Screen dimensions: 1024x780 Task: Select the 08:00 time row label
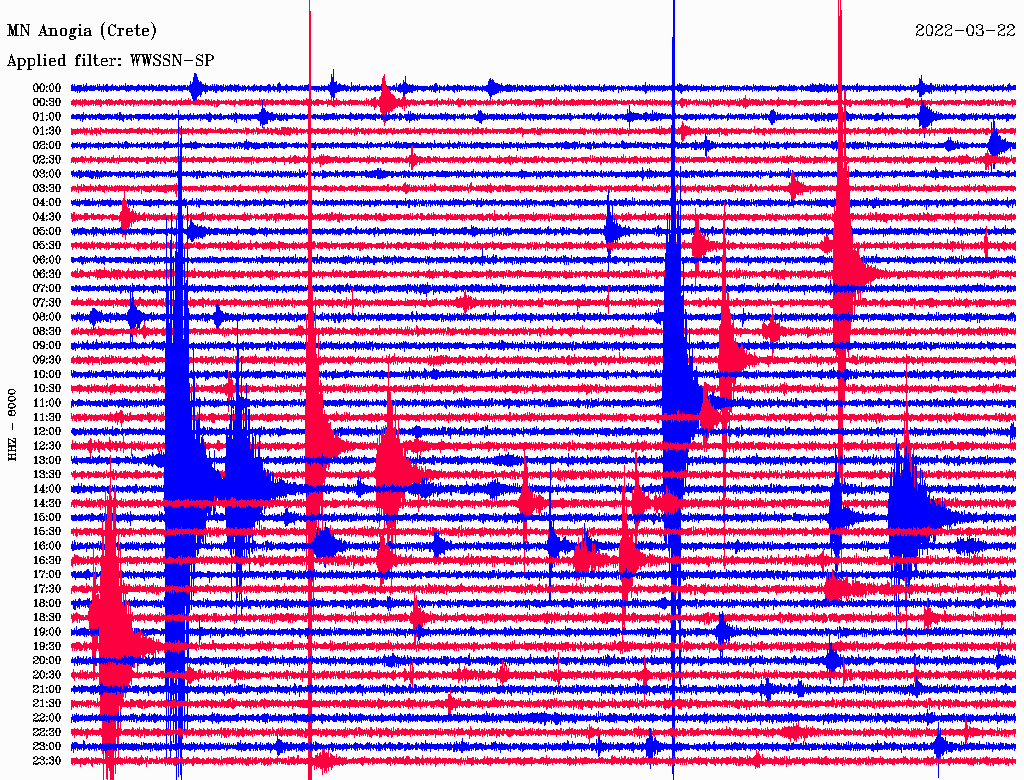coord(47,317)
